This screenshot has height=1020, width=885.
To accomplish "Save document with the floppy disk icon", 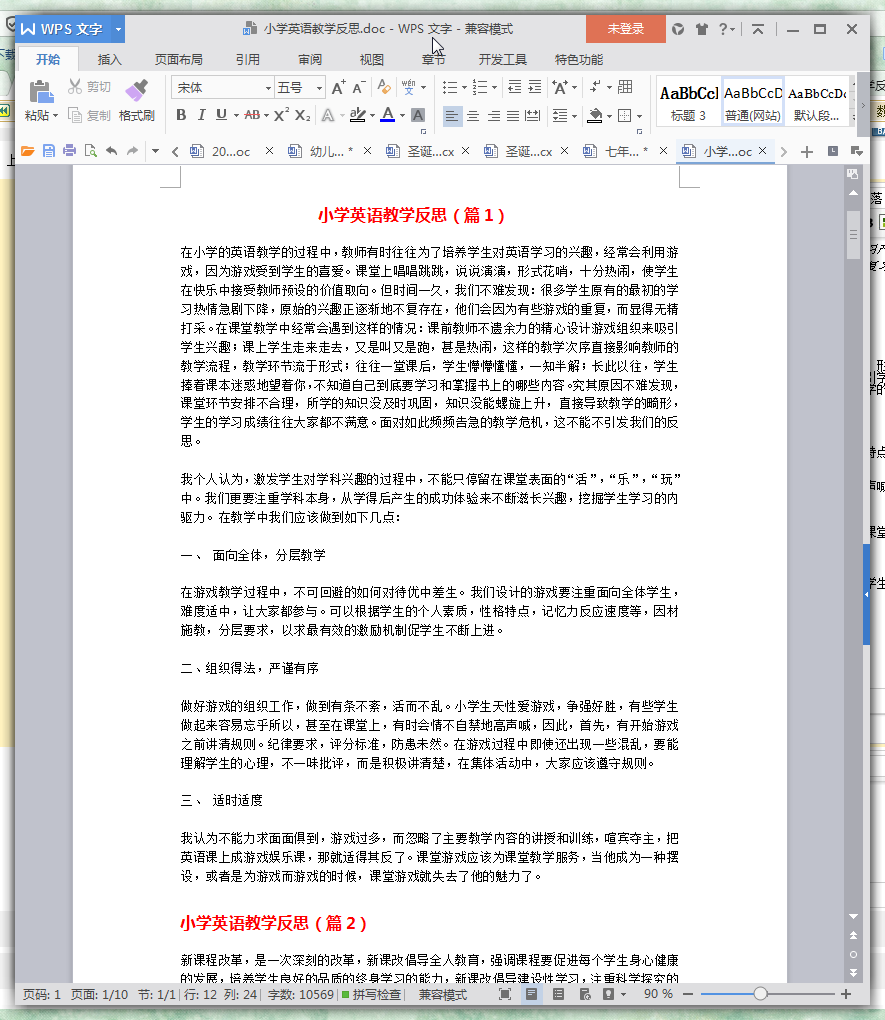I will pos(49,151).
